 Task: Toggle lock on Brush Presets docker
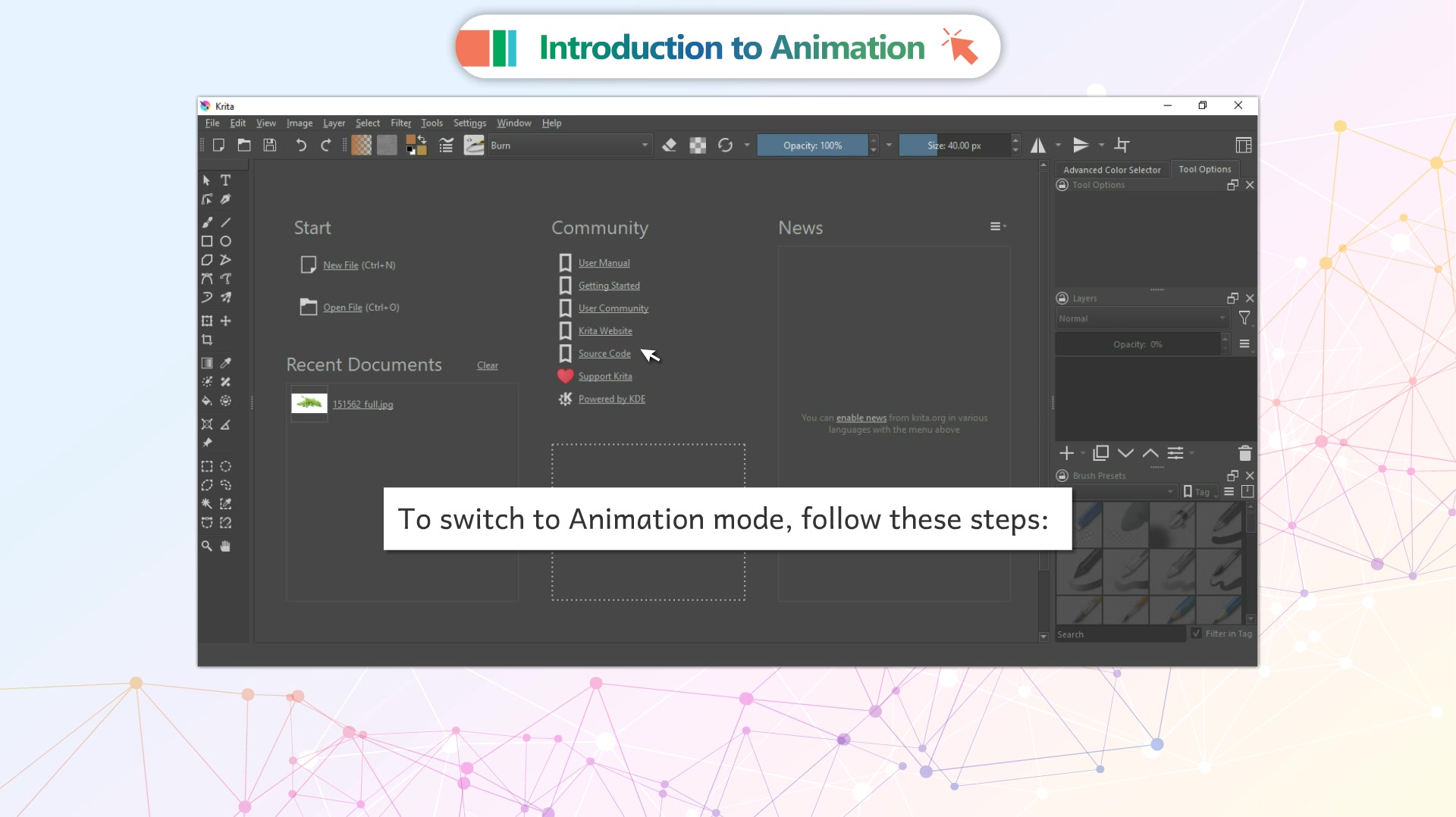(x=1062, y=476)
